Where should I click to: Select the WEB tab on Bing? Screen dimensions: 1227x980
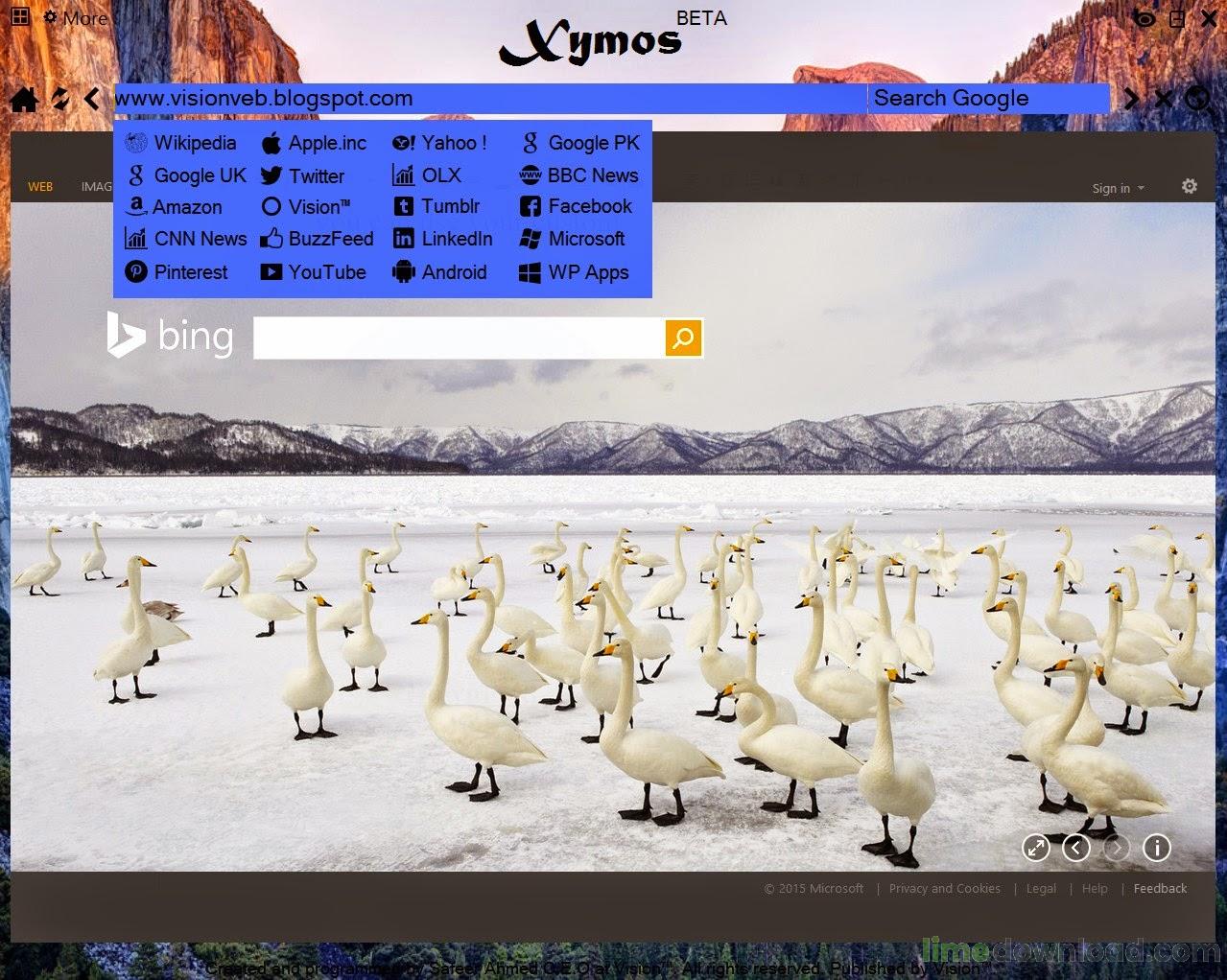tap(40, 186)
